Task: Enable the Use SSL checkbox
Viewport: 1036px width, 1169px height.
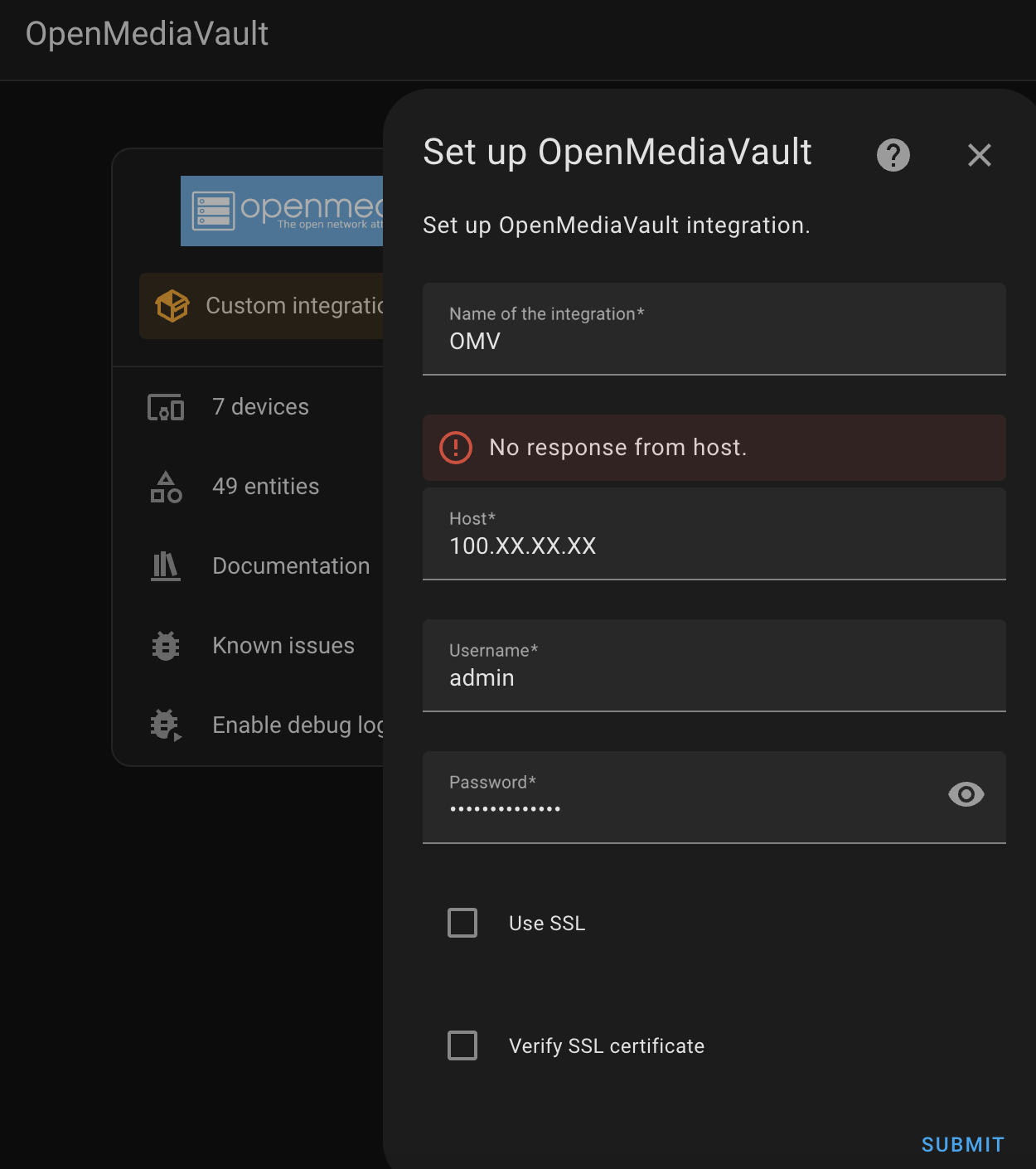Action: pyautogui.click(x=462, y=922)
